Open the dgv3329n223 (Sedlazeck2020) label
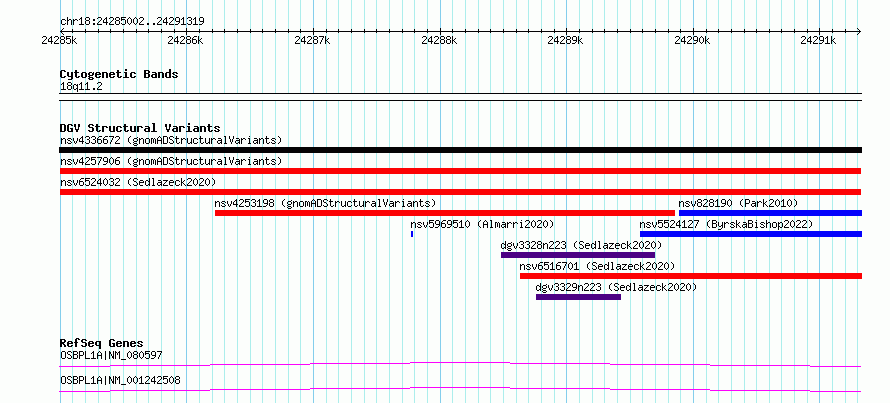Screen dimensions: 890x403 tap(616, 287)
